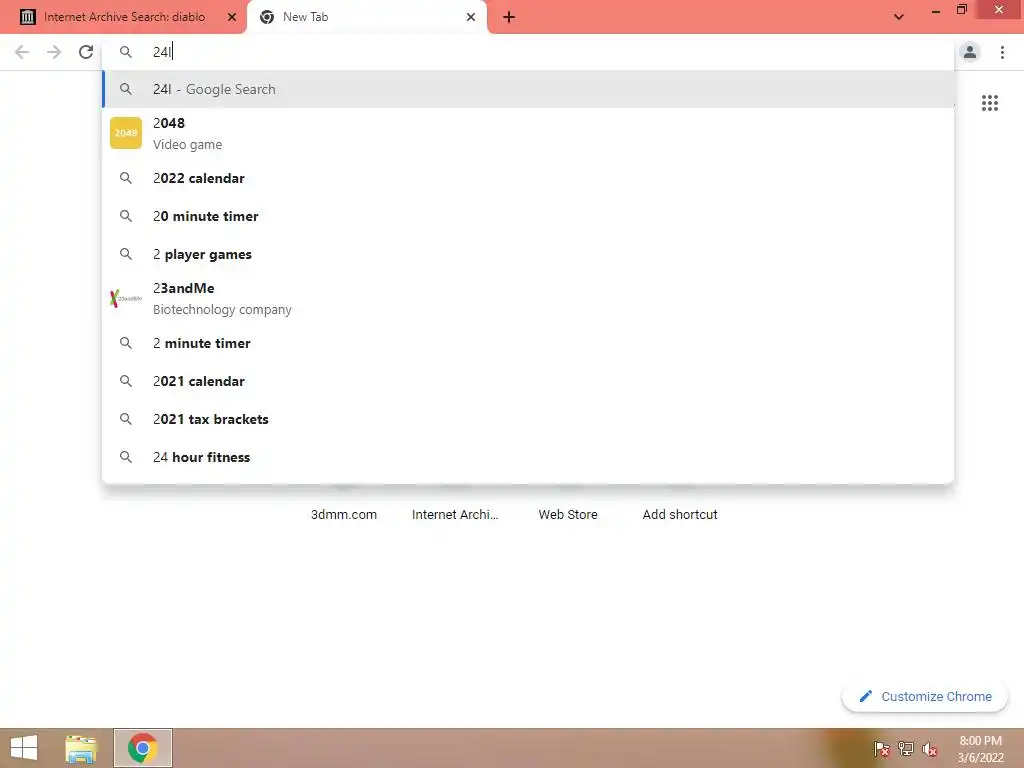
Task: Click the search icon beside 2 player games
Action: tap(126, 254)
